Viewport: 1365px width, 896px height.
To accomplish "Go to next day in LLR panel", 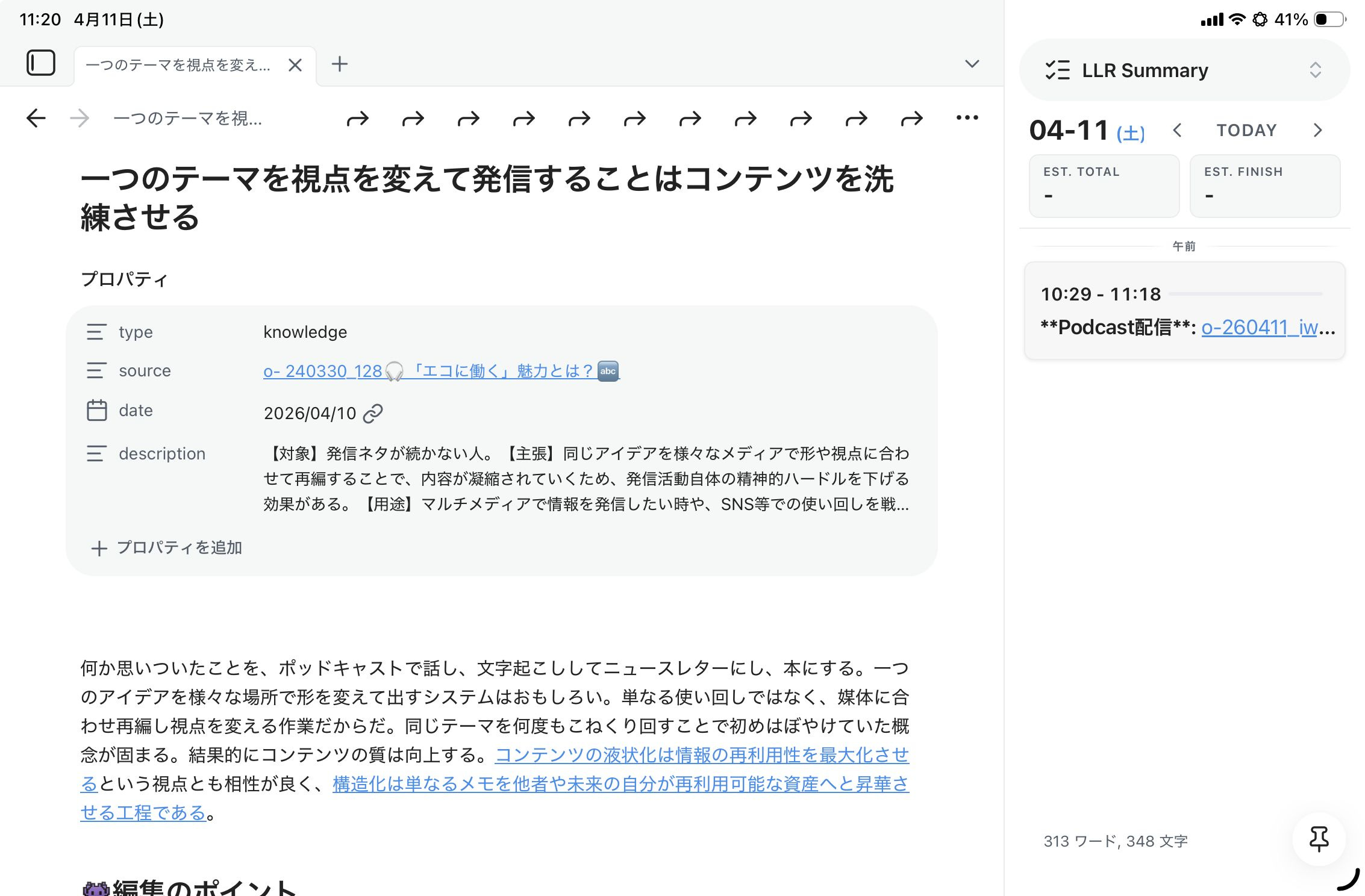I will tap(1317, 130).
